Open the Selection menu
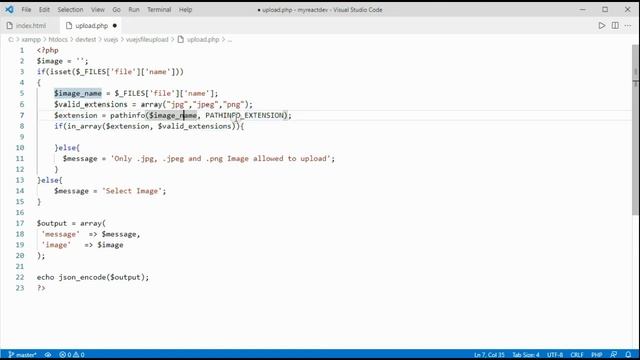The image size is (640, 360). 70,9
